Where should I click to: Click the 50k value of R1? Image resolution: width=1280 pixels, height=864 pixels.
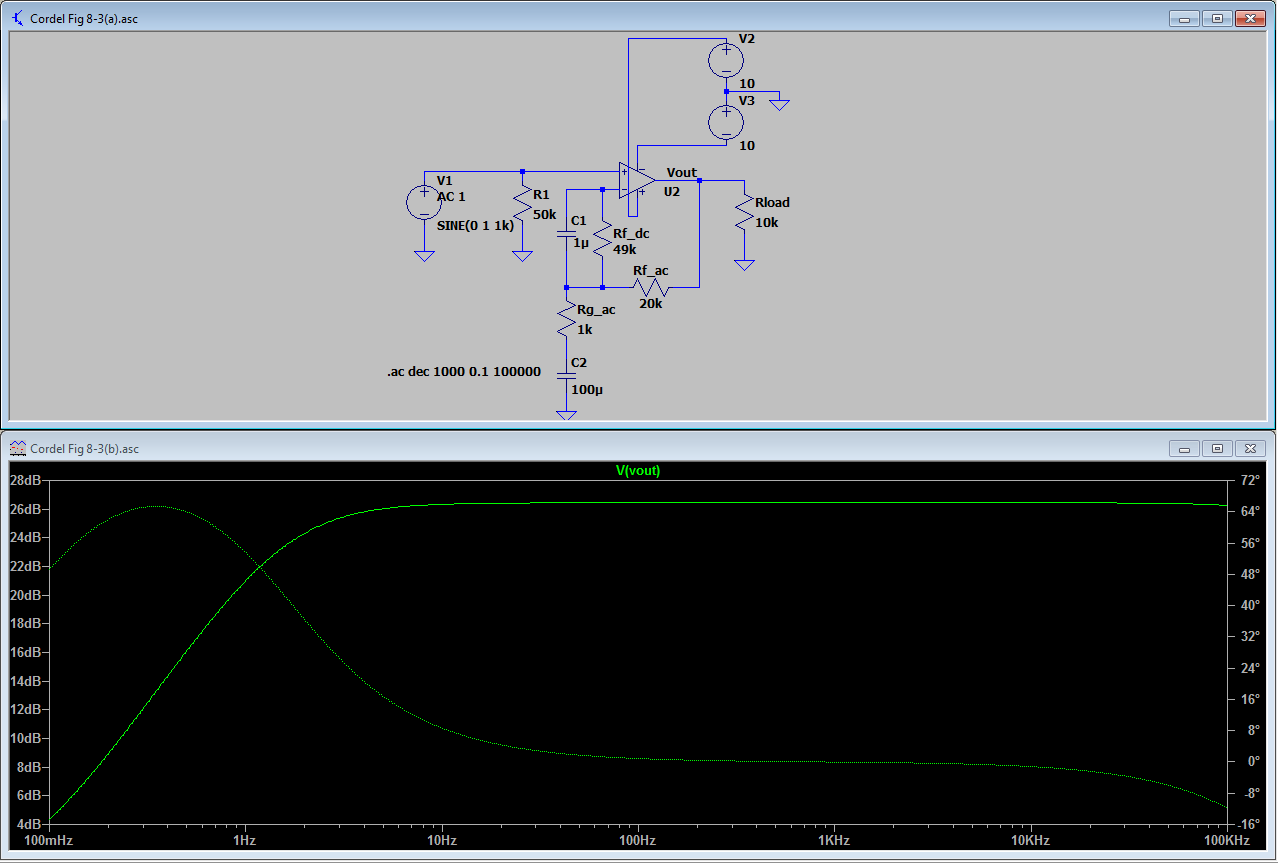[x=545, y=215]
